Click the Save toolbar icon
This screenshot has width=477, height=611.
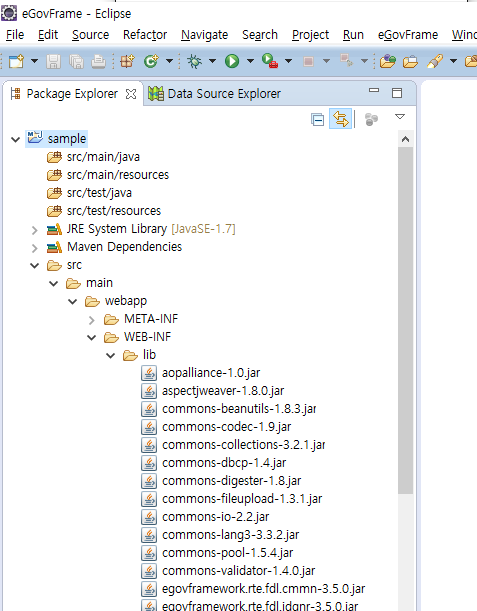[x=53, y=61]
